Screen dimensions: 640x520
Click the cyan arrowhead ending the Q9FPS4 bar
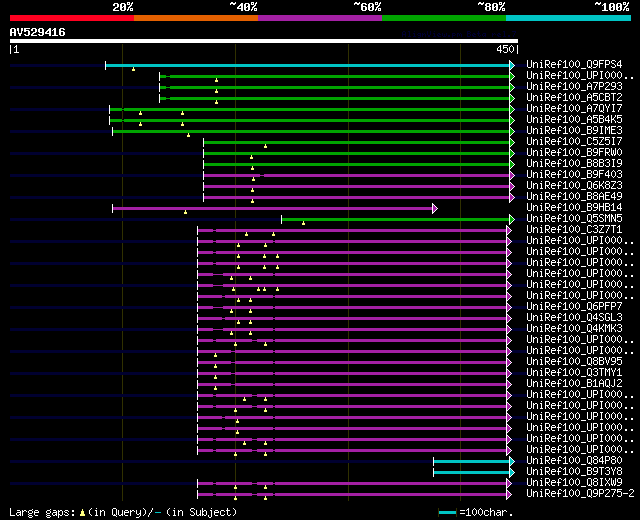512,65
